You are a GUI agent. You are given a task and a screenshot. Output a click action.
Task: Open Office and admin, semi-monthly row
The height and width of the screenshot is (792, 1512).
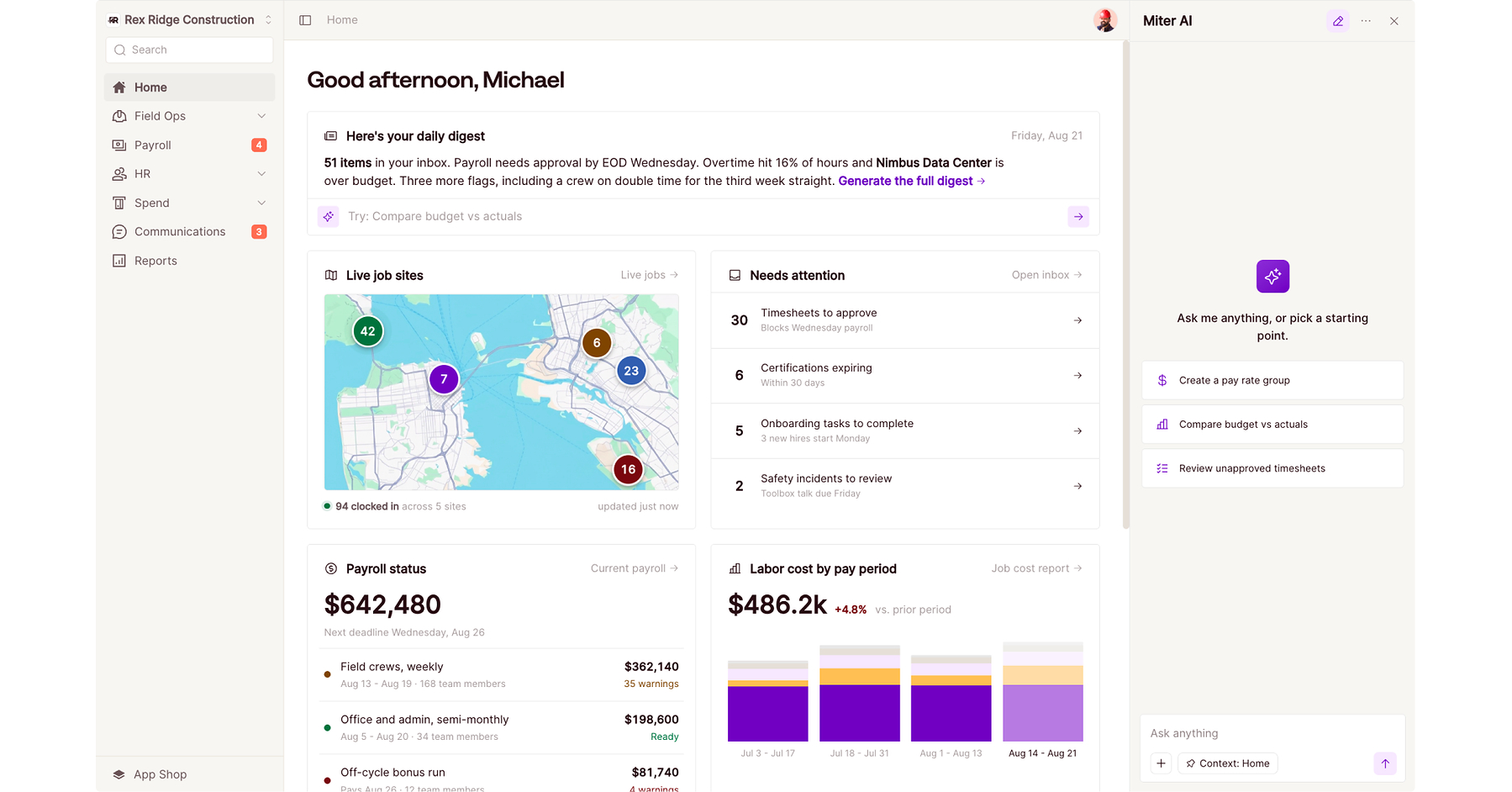click(x=501, y=728)
